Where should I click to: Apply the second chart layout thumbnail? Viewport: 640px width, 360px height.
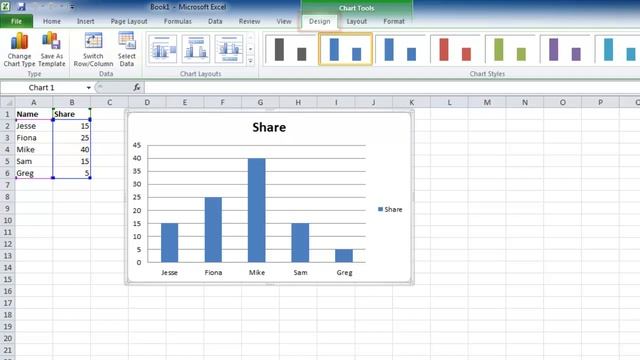[196, 49]
